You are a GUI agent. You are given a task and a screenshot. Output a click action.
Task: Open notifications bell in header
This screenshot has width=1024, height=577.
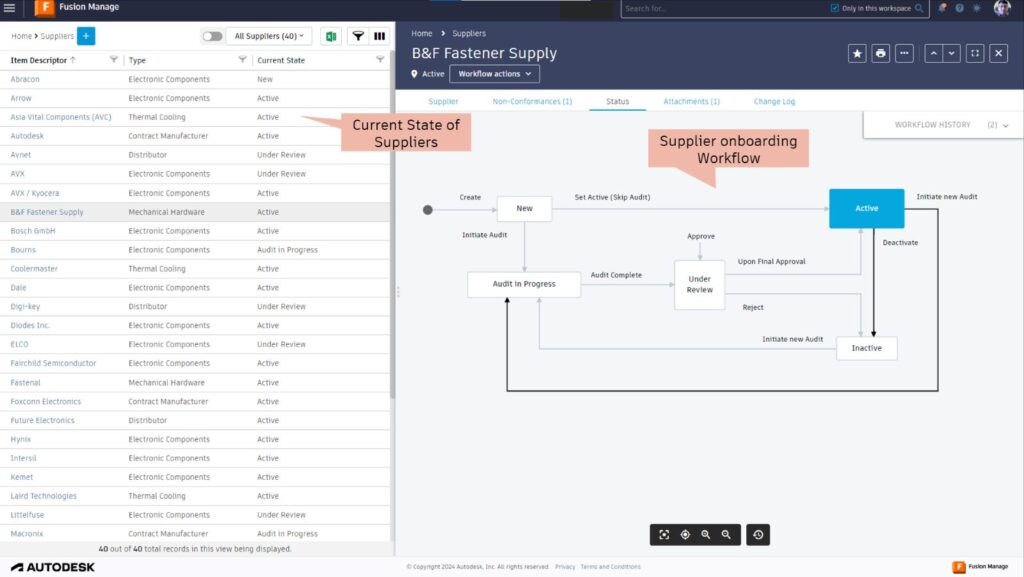942,8
